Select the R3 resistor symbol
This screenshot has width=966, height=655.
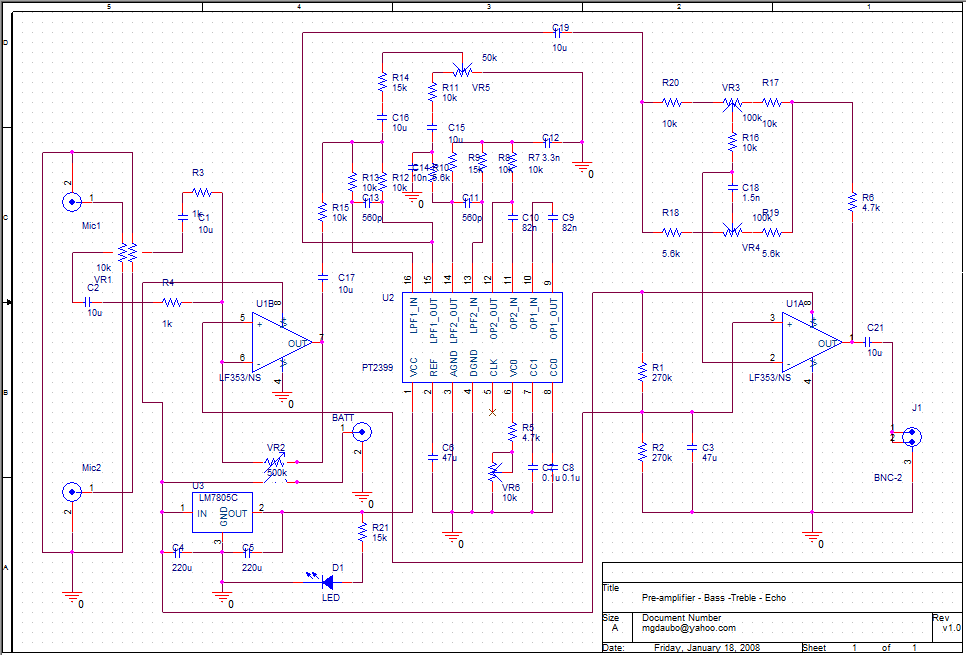202,193
